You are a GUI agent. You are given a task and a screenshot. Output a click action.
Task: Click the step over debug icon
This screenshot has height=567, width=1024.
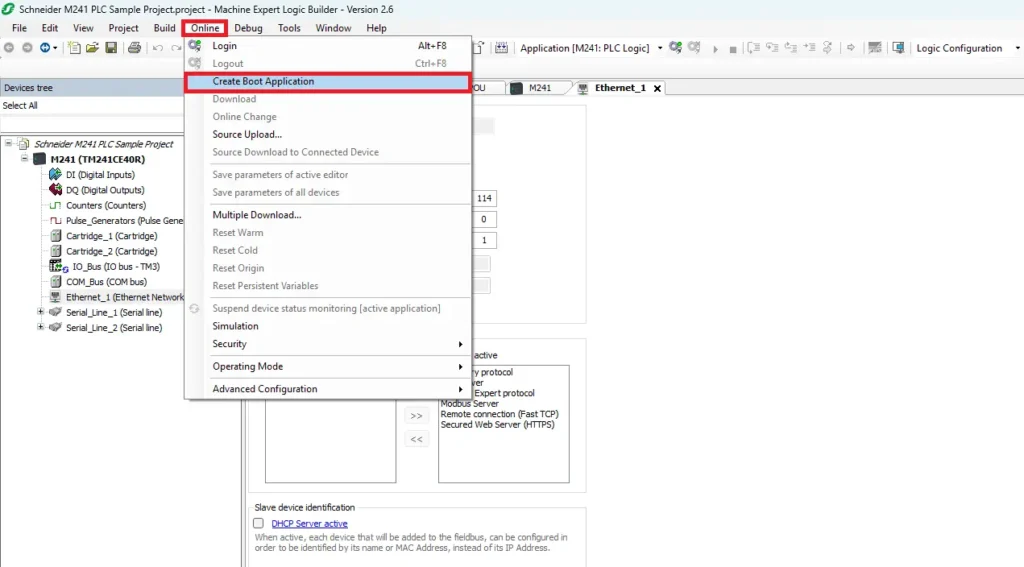(754, 48)
